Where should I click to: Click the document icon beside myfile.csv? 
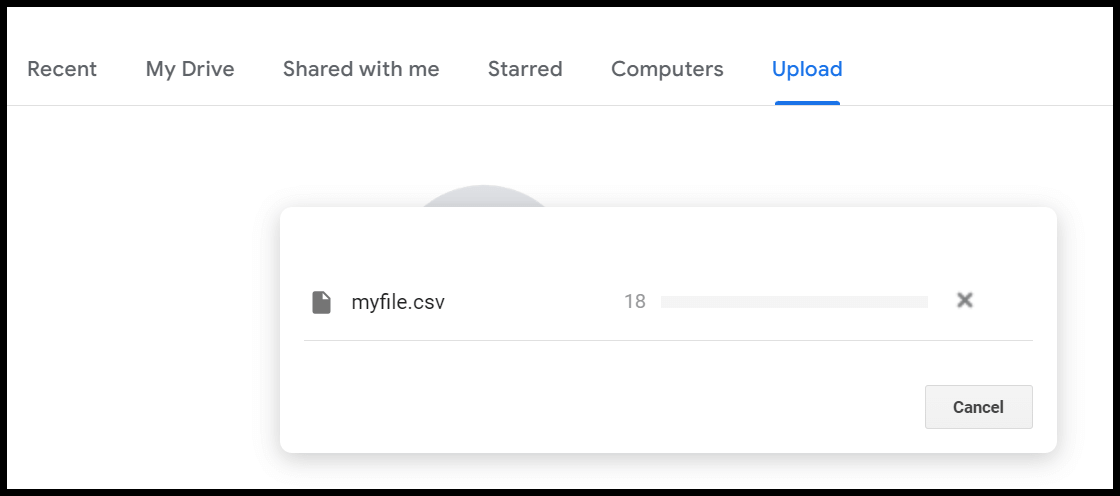(x=321, y=302)
